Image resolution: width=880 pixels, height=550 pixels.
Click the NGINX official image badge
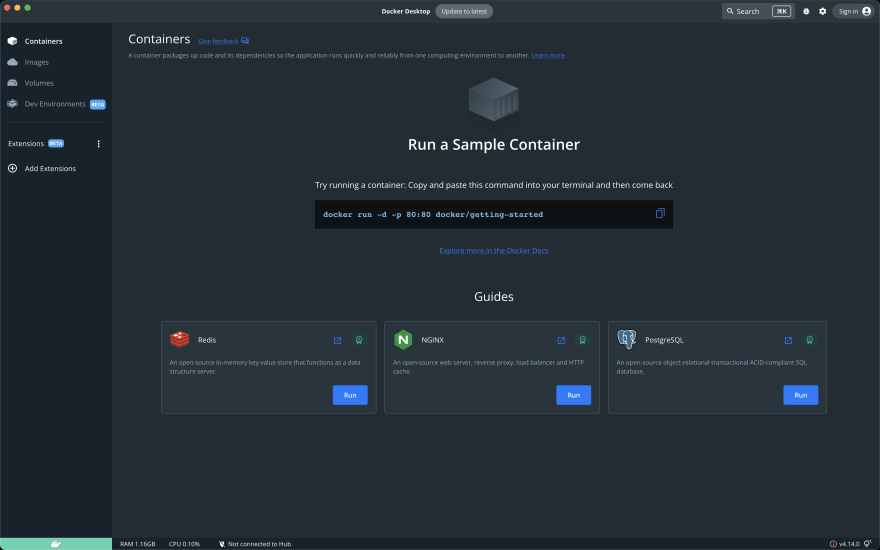pos(583,340)
